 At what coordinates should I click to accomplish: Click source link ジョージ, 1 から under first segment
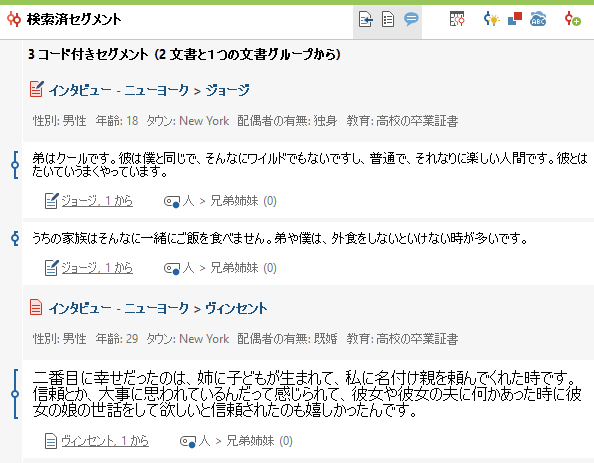pyautogui.click(x=97, y=200)
